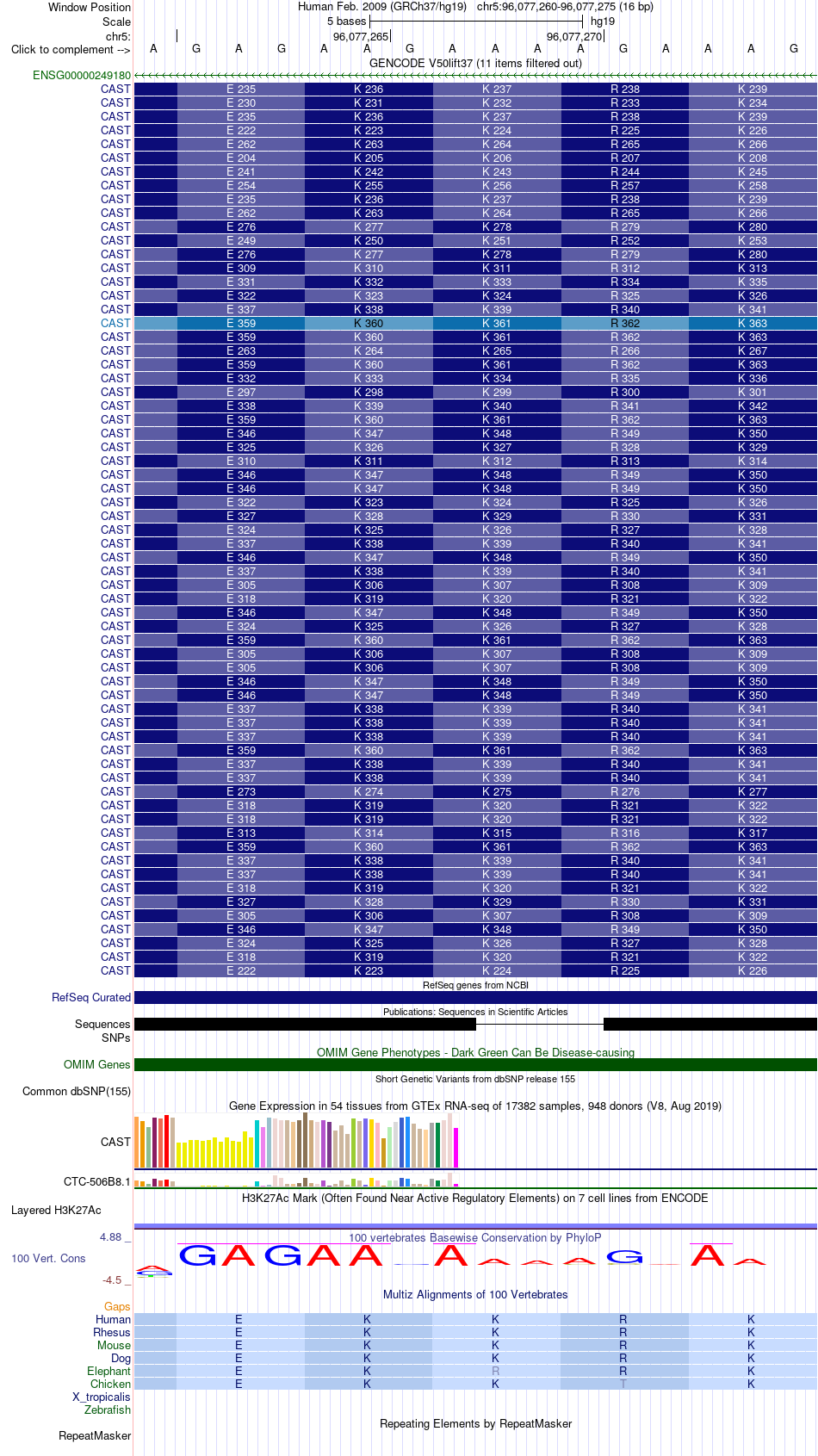Click the gray R in the Elephant row
The height and width of the screenshot is (1456, 818).
click(x=495, y=1372)
